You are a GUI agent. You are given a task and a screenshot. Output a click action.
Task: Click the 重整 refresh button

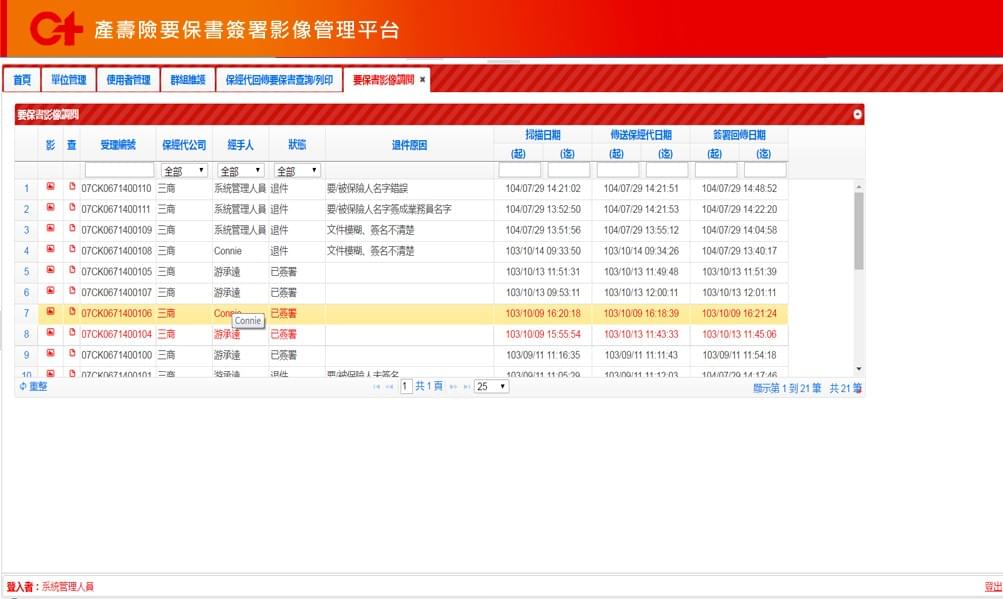click(33, 387)
